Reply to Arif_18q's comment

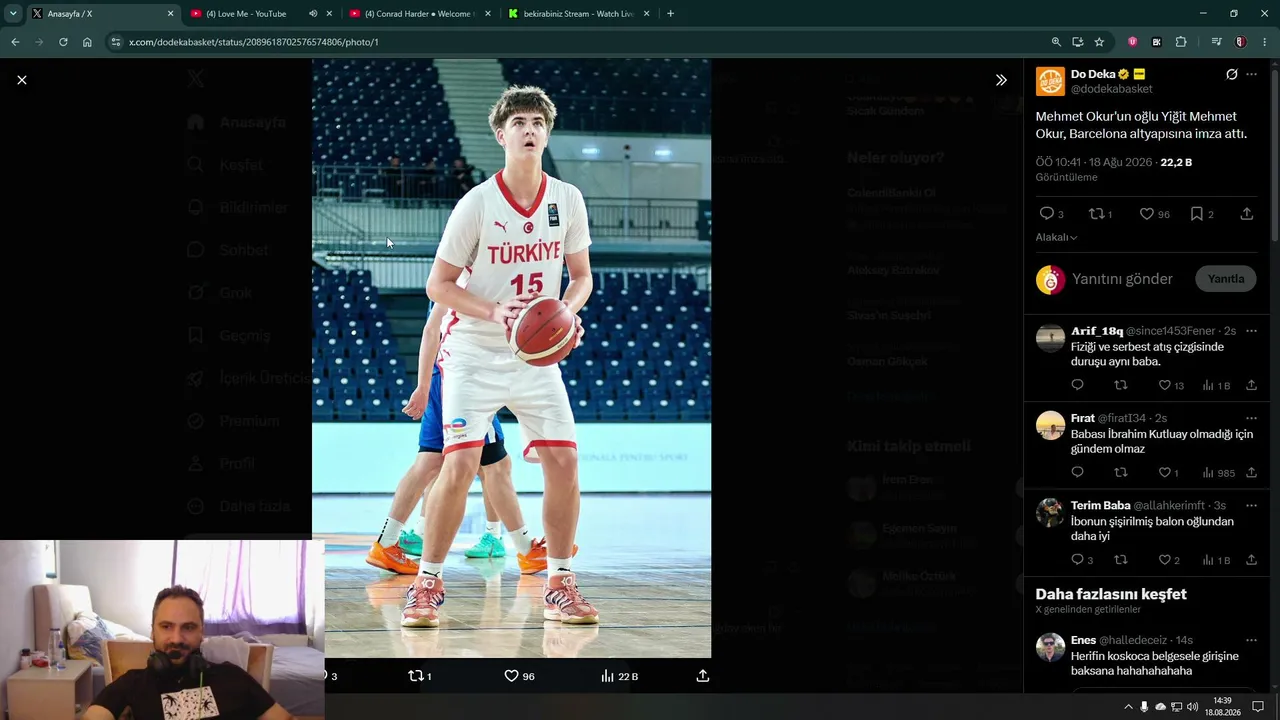(1077, 385)
